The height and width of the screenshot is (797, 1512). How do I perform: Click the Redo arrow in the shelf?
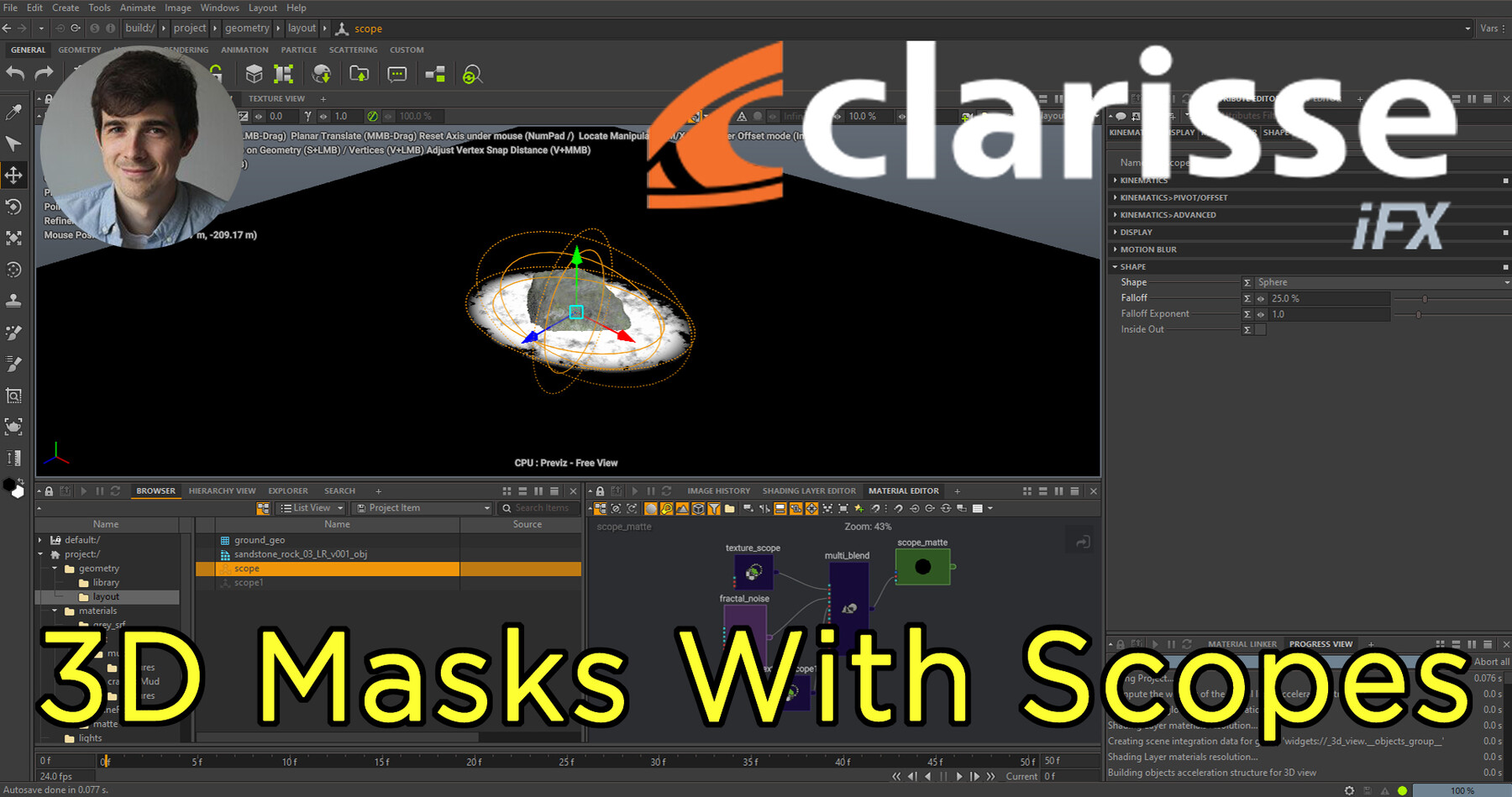(44, 74)
